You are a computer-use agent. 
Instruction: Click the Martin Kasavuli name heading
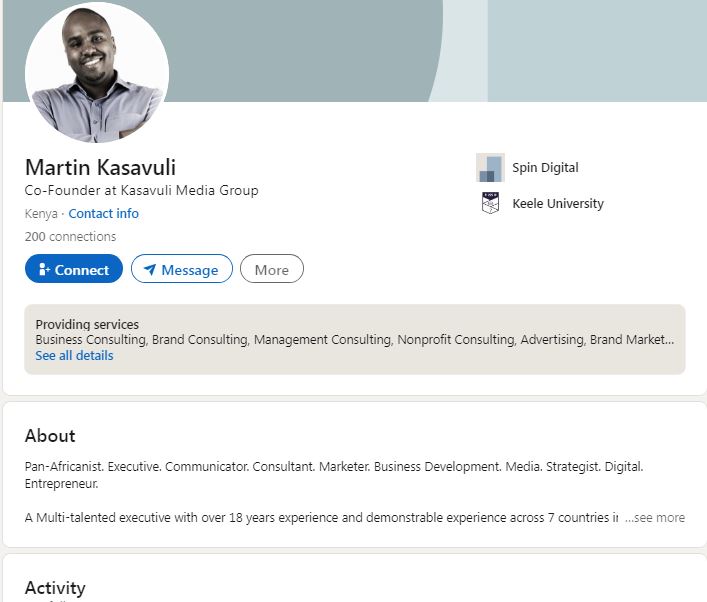(100, 167)
